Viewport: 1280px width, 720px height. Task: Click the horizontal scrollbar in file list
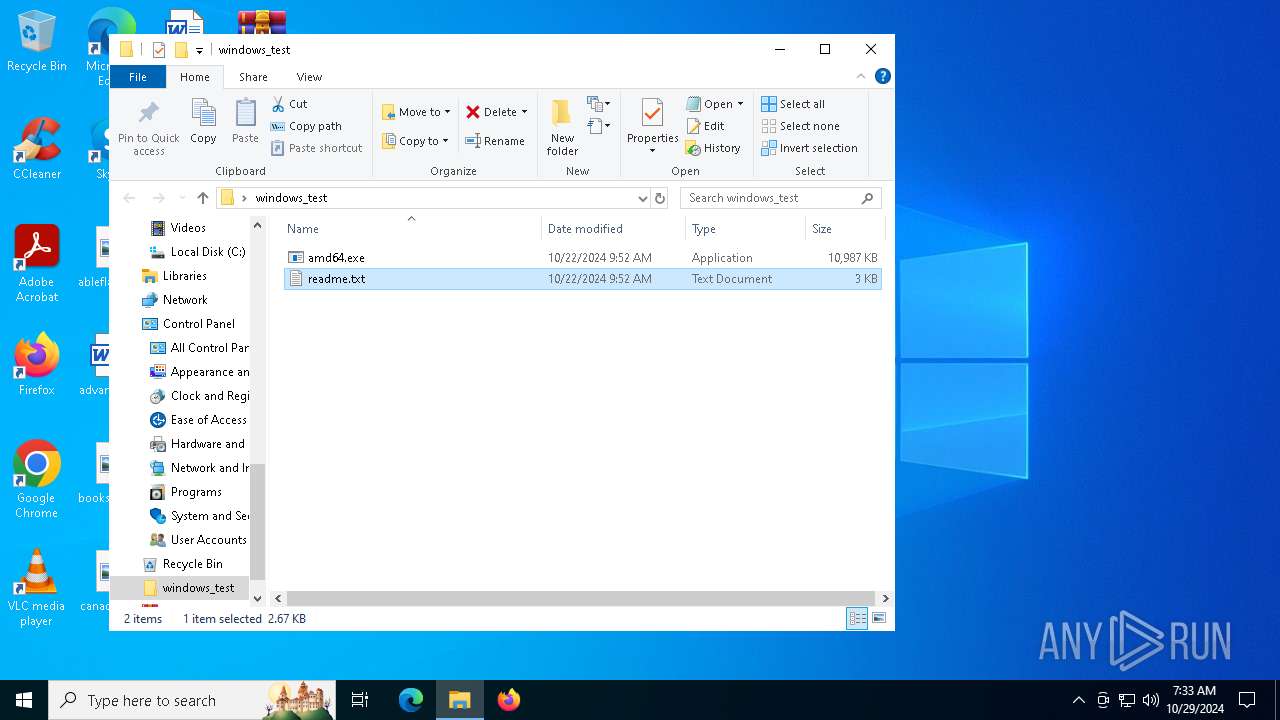(x=583, y=598)
